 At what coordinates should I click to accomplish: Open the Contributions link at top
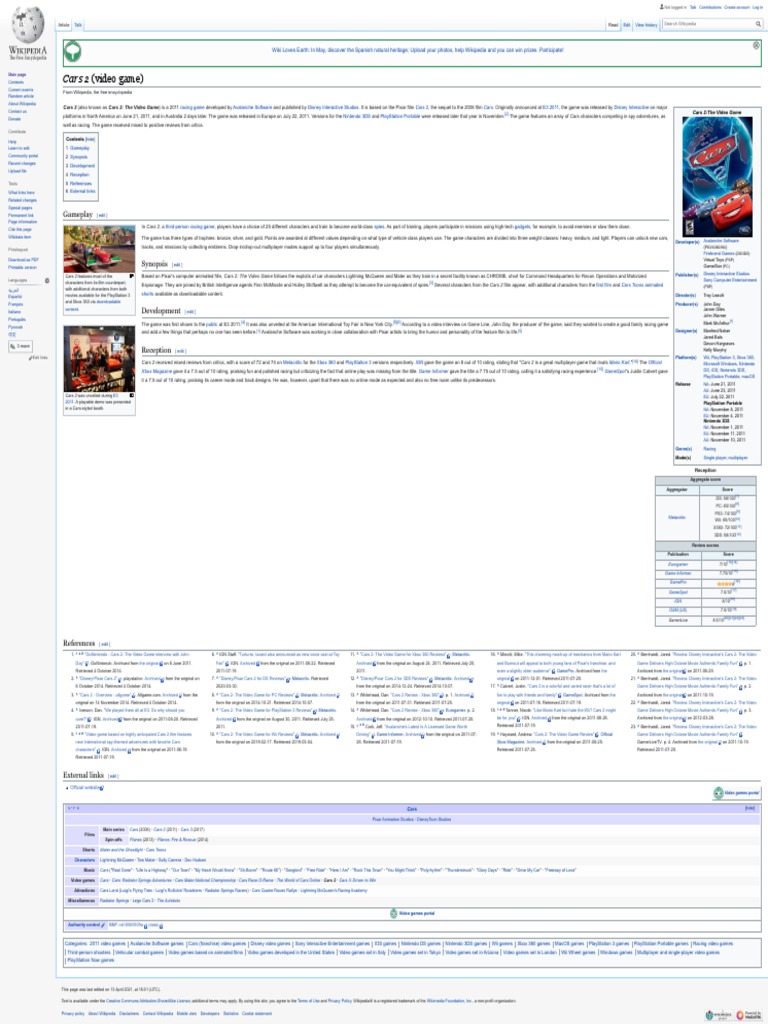coord(711,7)
